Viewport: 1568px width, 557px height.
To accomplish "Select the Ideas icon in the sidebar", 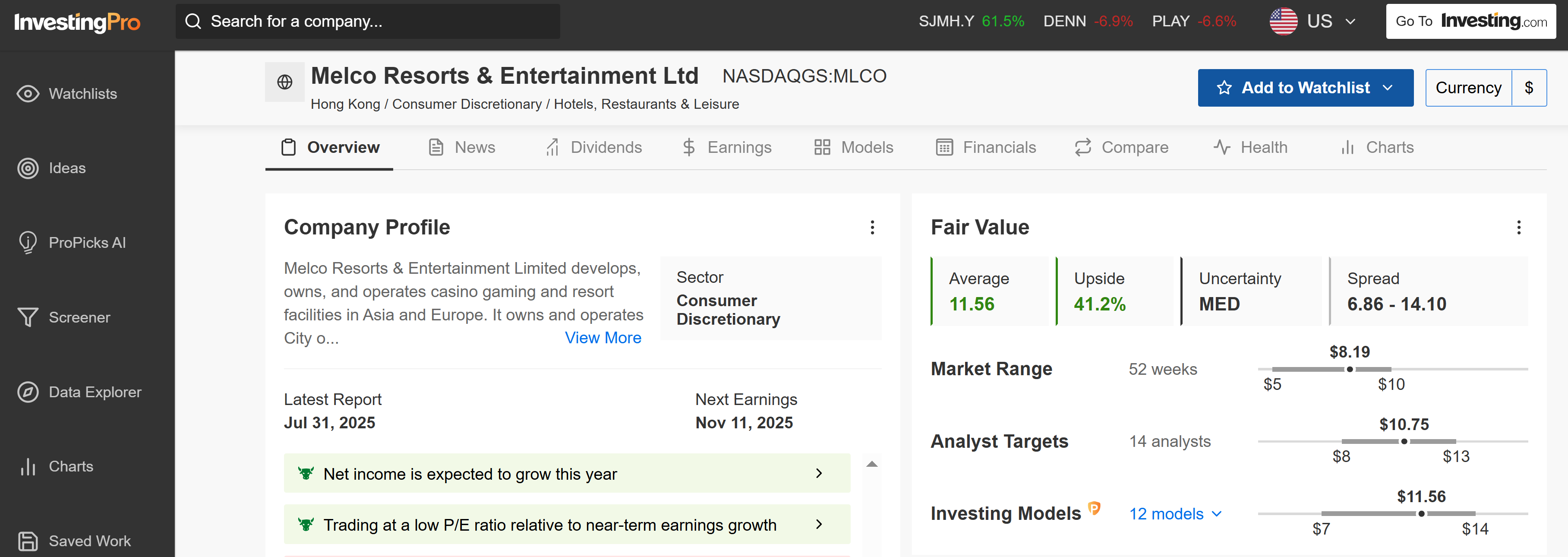I will pos(28,168).
